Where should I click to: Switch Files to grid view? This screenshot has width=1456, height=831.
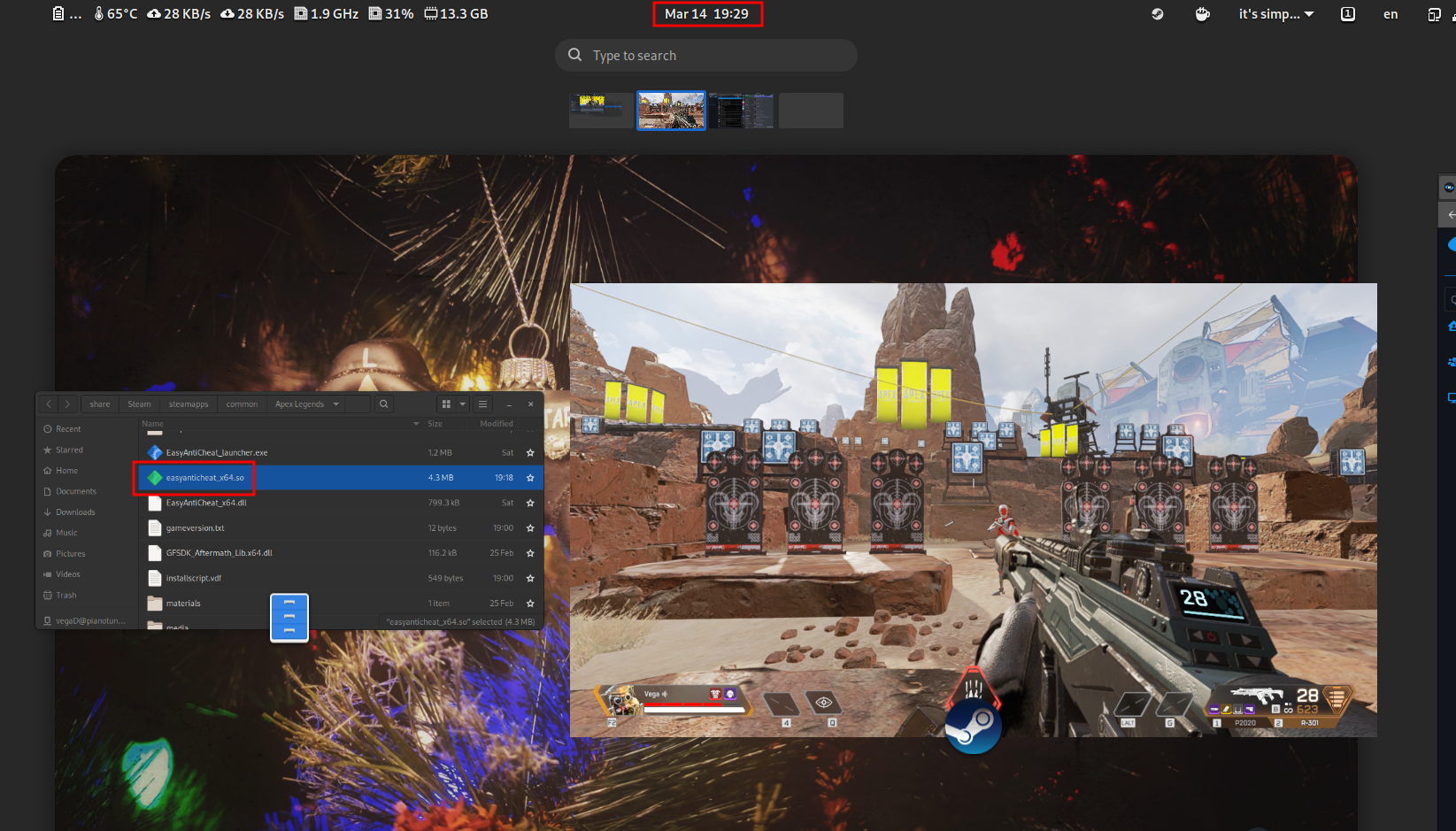coord(446,404)
